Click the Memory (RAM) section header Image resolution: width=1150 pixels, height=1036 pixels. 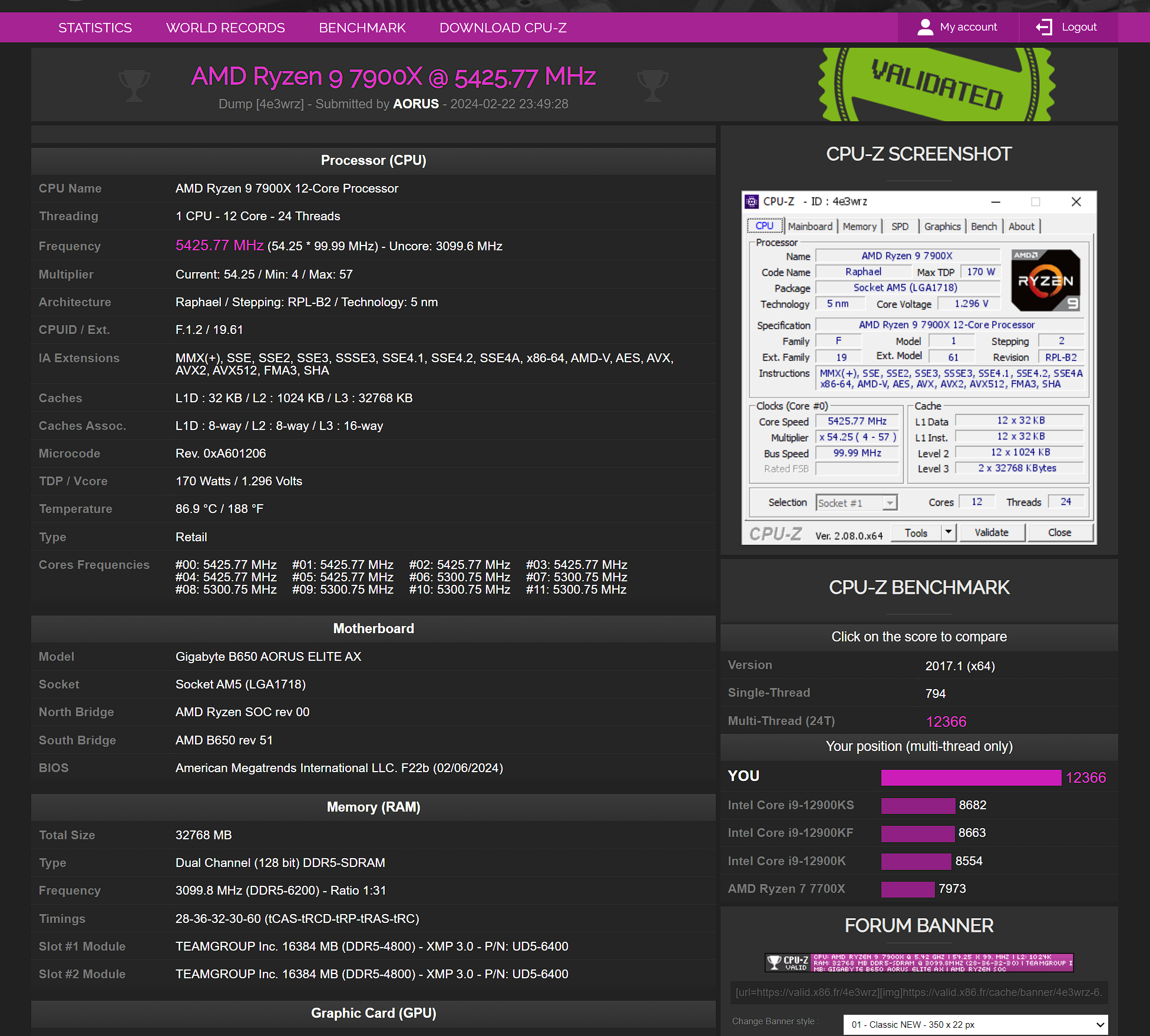coord(374,807)
